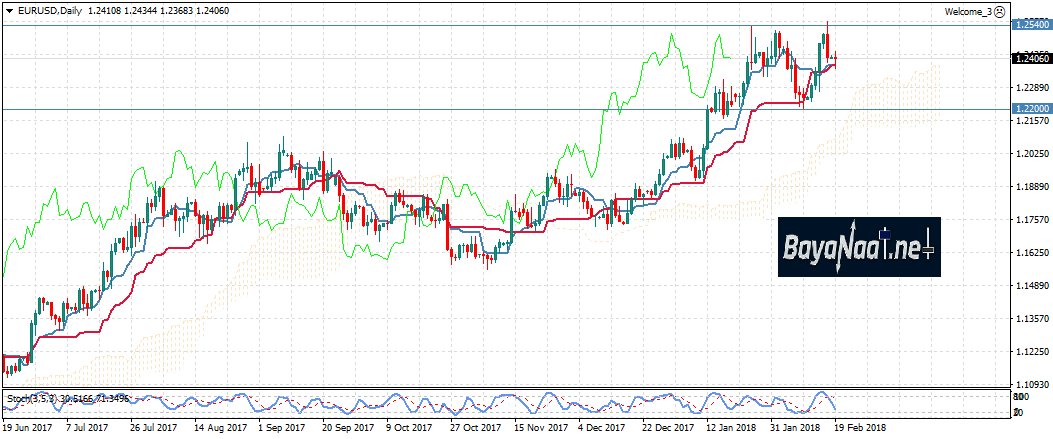Click the 1.10930 price on the scale
Screen dimensions: 1053x439
tap(1029, 385)
